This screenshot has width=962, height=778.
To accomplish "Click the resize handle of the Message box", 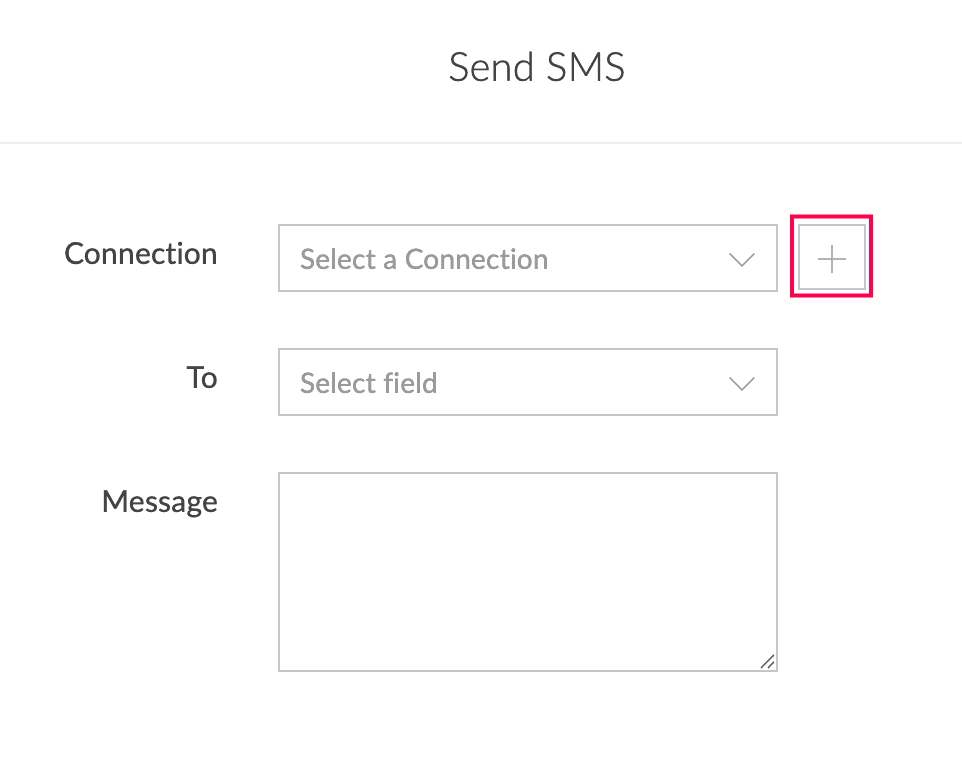I will coord(767,661).
